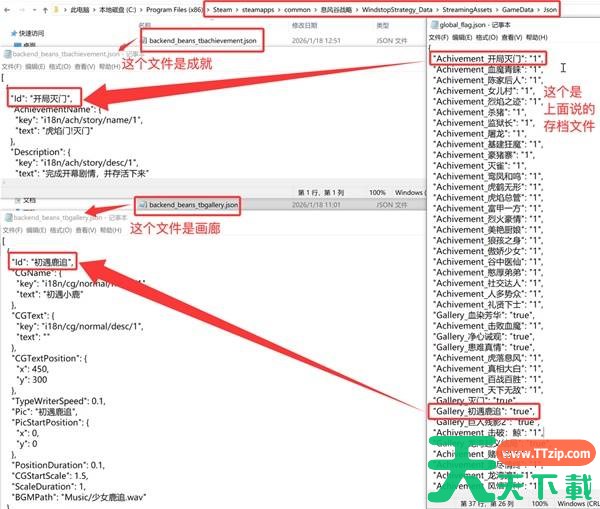This screenshot has height=509, width=600.
Task: Click 2026/1/18 11:01 date cell
Action: point(316,205)
